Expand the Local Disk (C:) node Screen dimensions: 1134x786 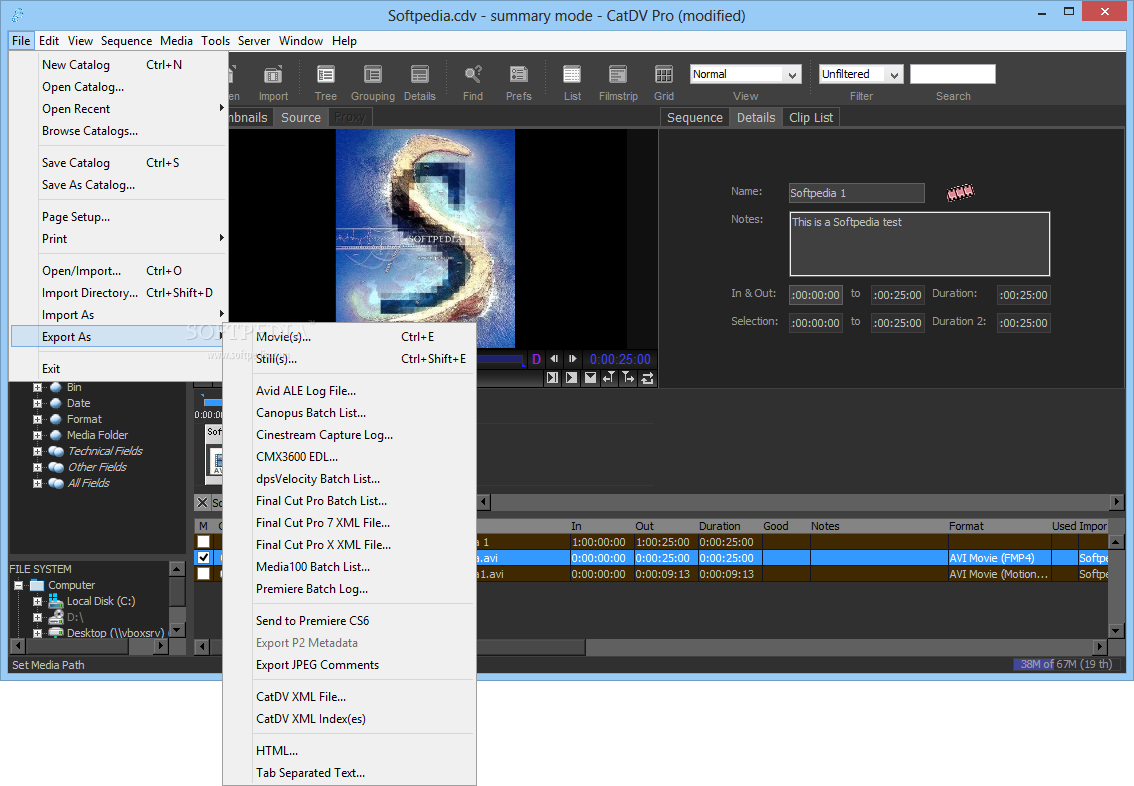[37, 601]
